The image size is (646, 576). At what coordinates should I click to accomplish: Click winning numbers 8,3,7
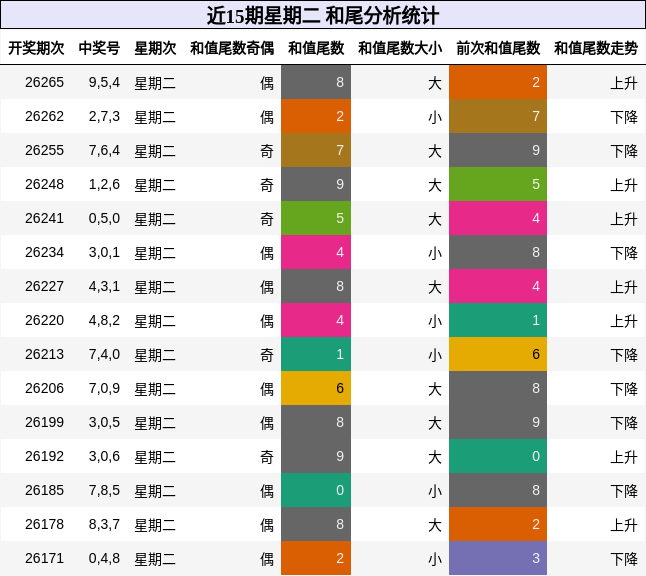tap(104, 524)
